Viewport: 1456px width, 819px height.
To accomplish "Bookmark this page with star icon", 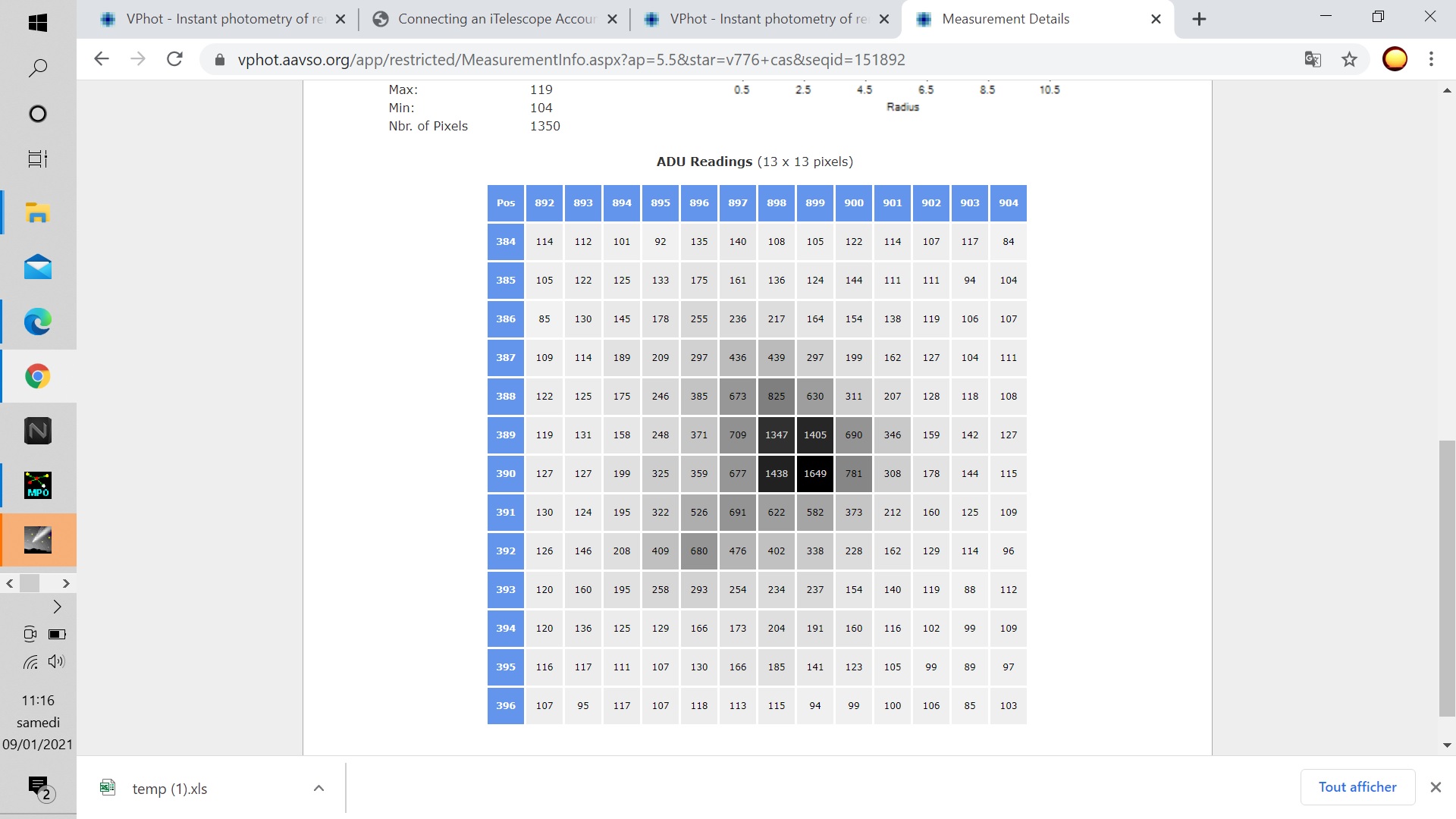I will click(x=1349, y=59).
